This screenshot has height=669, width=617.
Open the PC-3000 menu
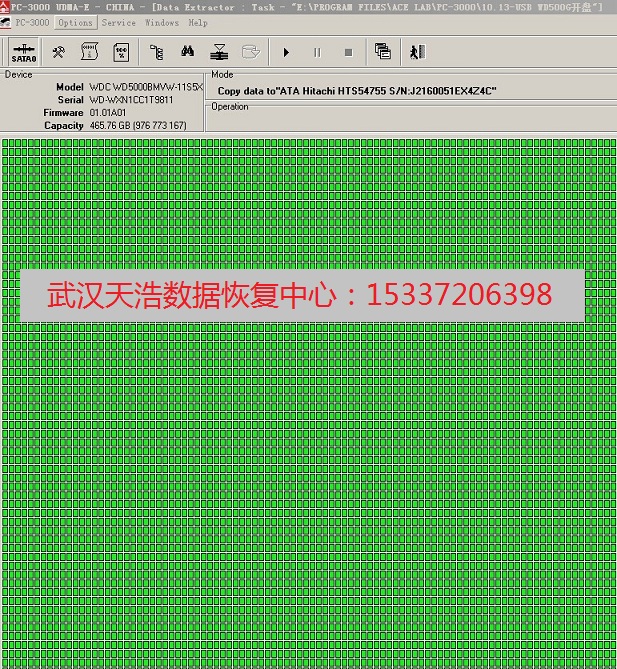[x=28, y=23]
